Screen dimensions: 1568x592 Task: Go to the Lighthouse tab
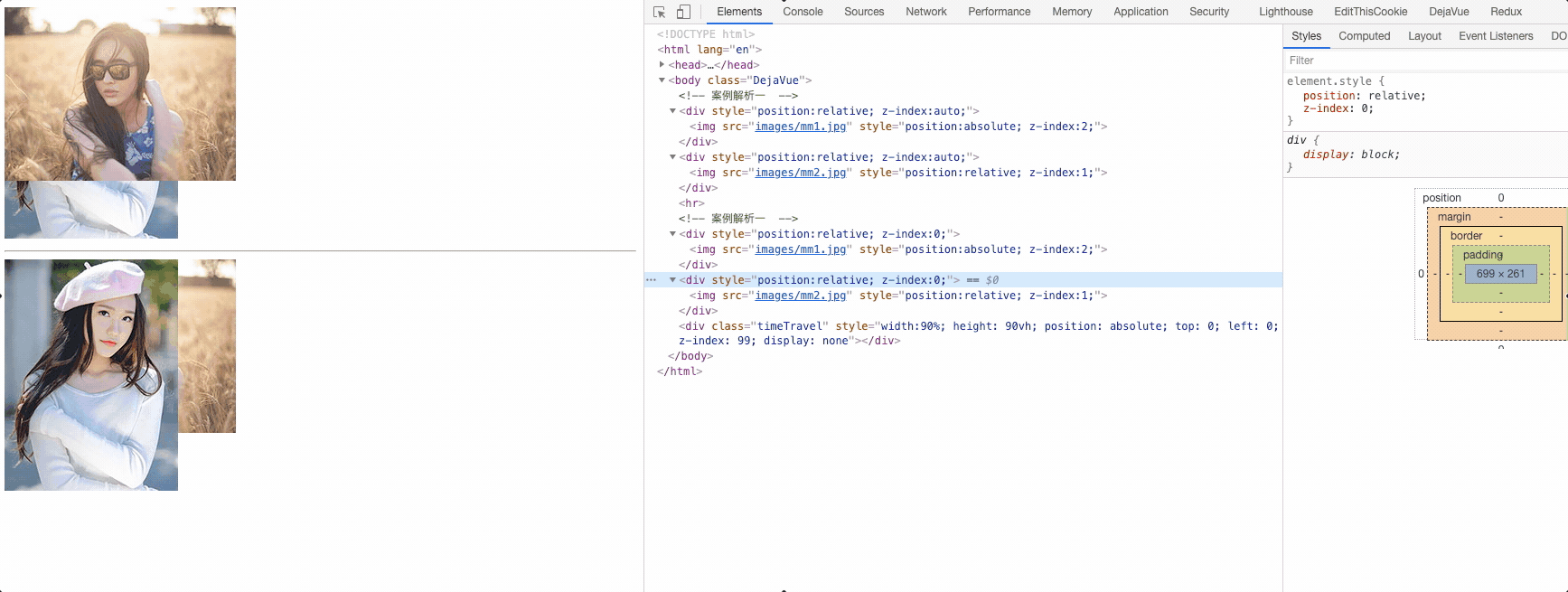tap(1285, 12)
